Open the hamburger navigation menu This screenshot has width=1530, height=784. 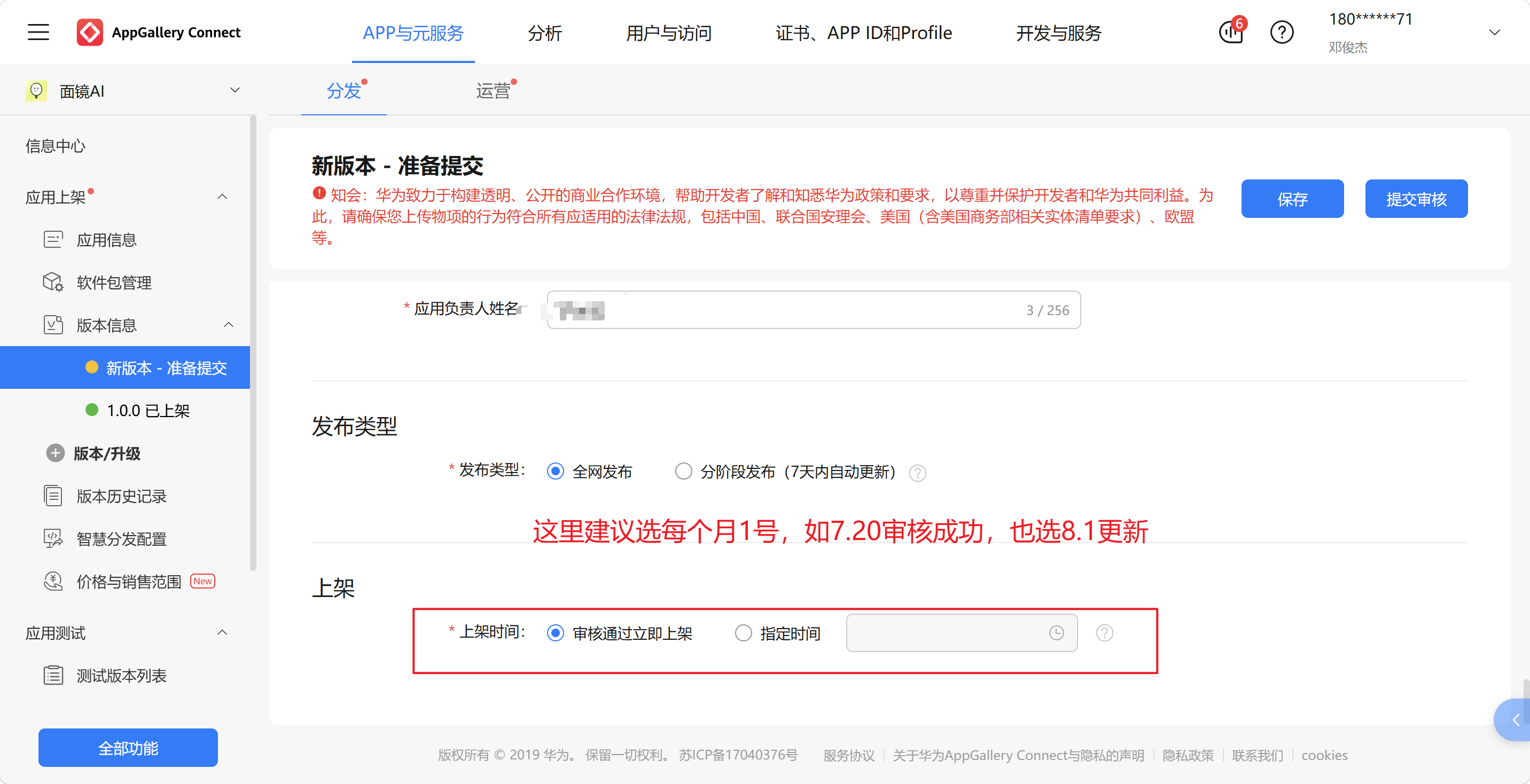click(38, 32)
